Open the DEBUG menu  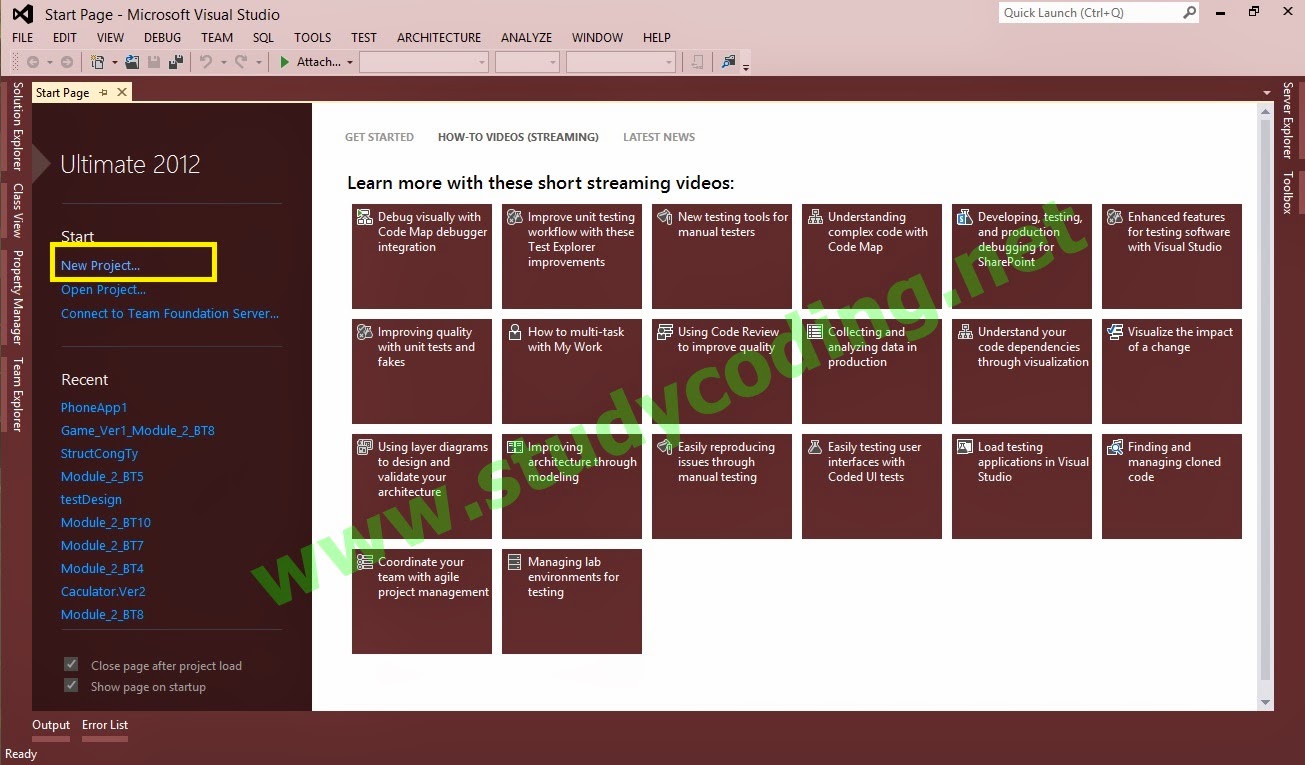coord(162,37)
